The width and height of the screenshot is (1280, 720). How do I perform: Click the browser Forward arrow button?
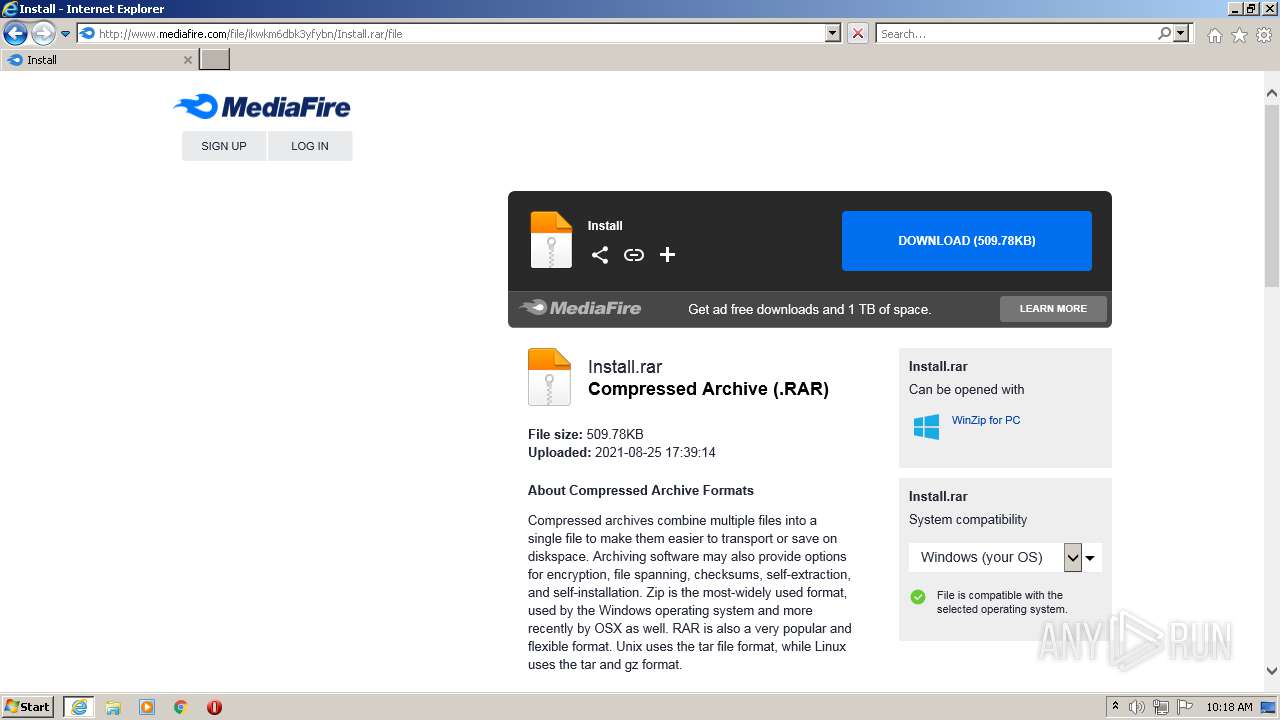[43, 34]
